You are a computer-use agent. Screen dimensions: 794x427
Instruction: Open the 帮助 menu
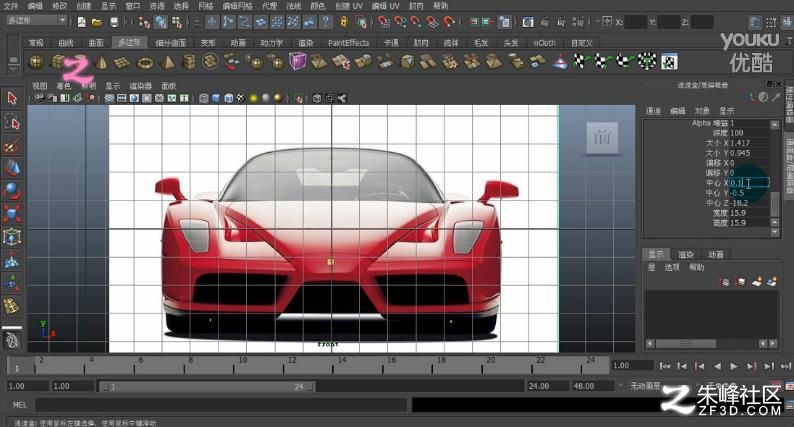tap(441, 6)
